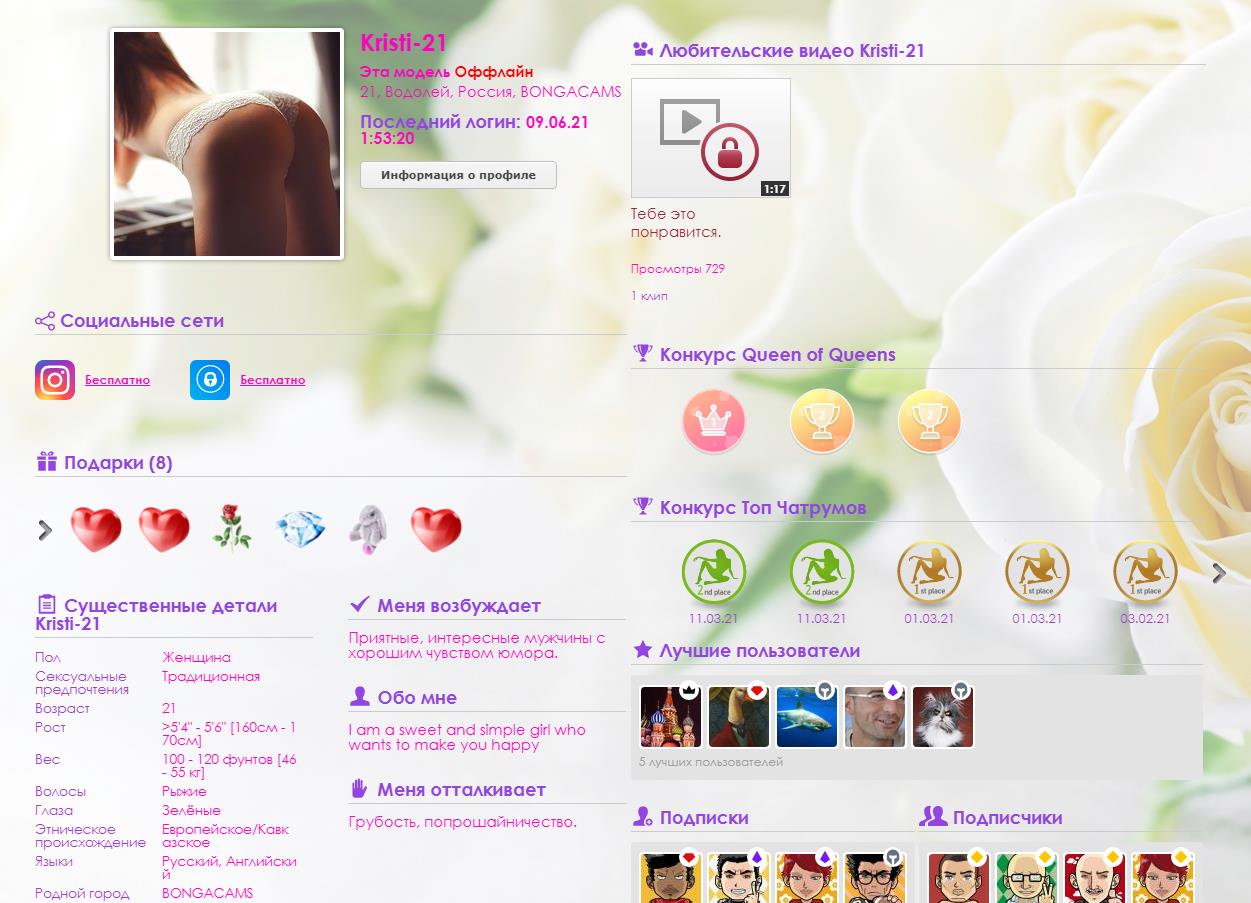Click the first gold trophy Queen badge
This screenshot has width=1251, height=903.
(x=822, y=421)
